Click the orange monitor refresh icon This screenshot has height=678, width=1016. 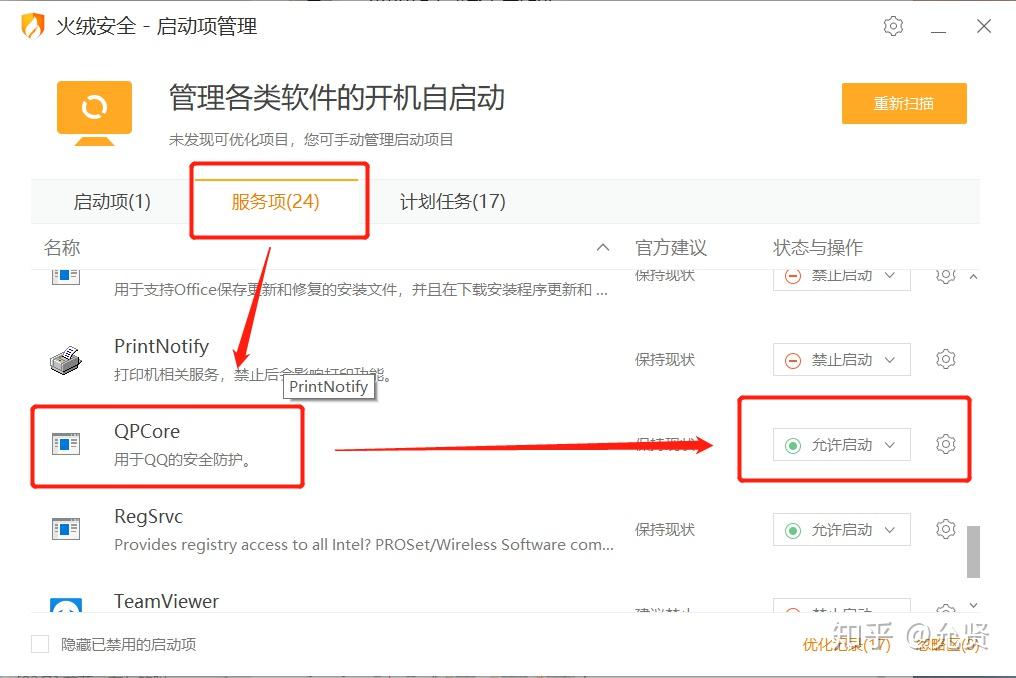[95, 113]
